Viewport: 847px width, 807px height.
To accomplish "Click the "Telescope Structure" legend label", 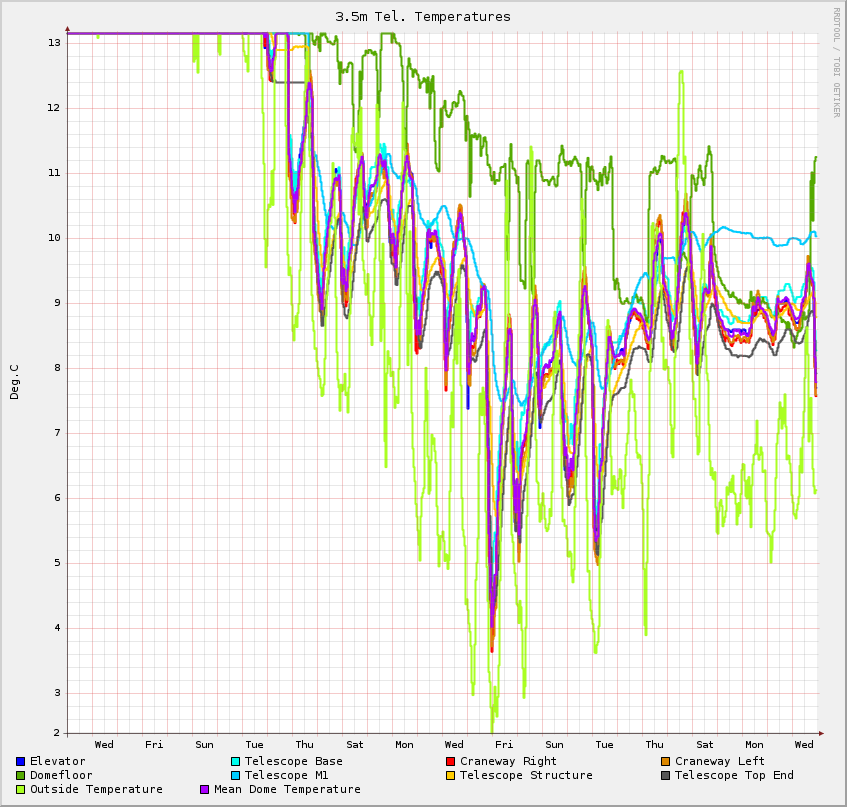I will pyautogui.click(x=526, y=775).
